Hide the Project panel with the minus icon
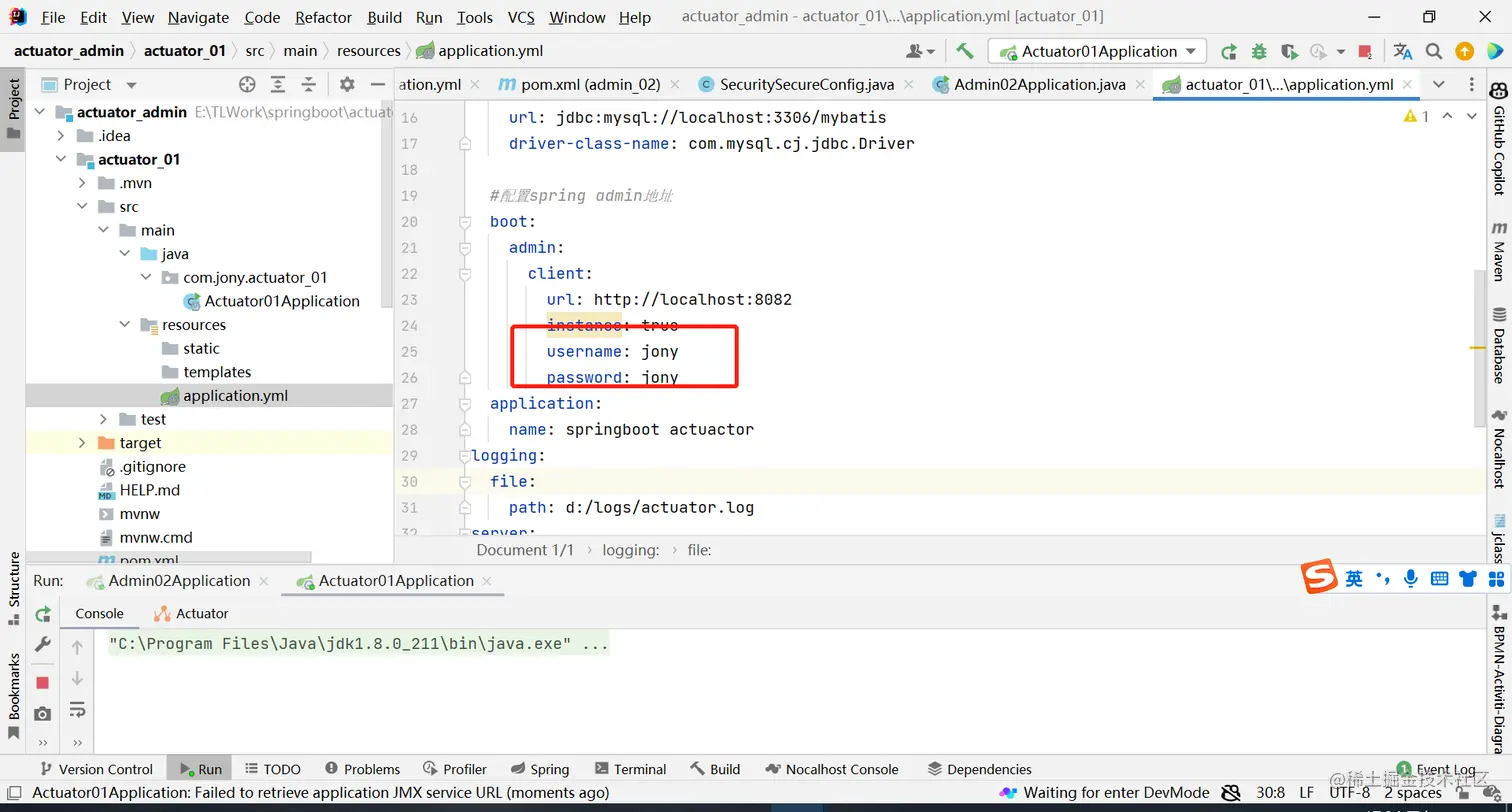This screenshot has height=812, width=1512. 377,84
